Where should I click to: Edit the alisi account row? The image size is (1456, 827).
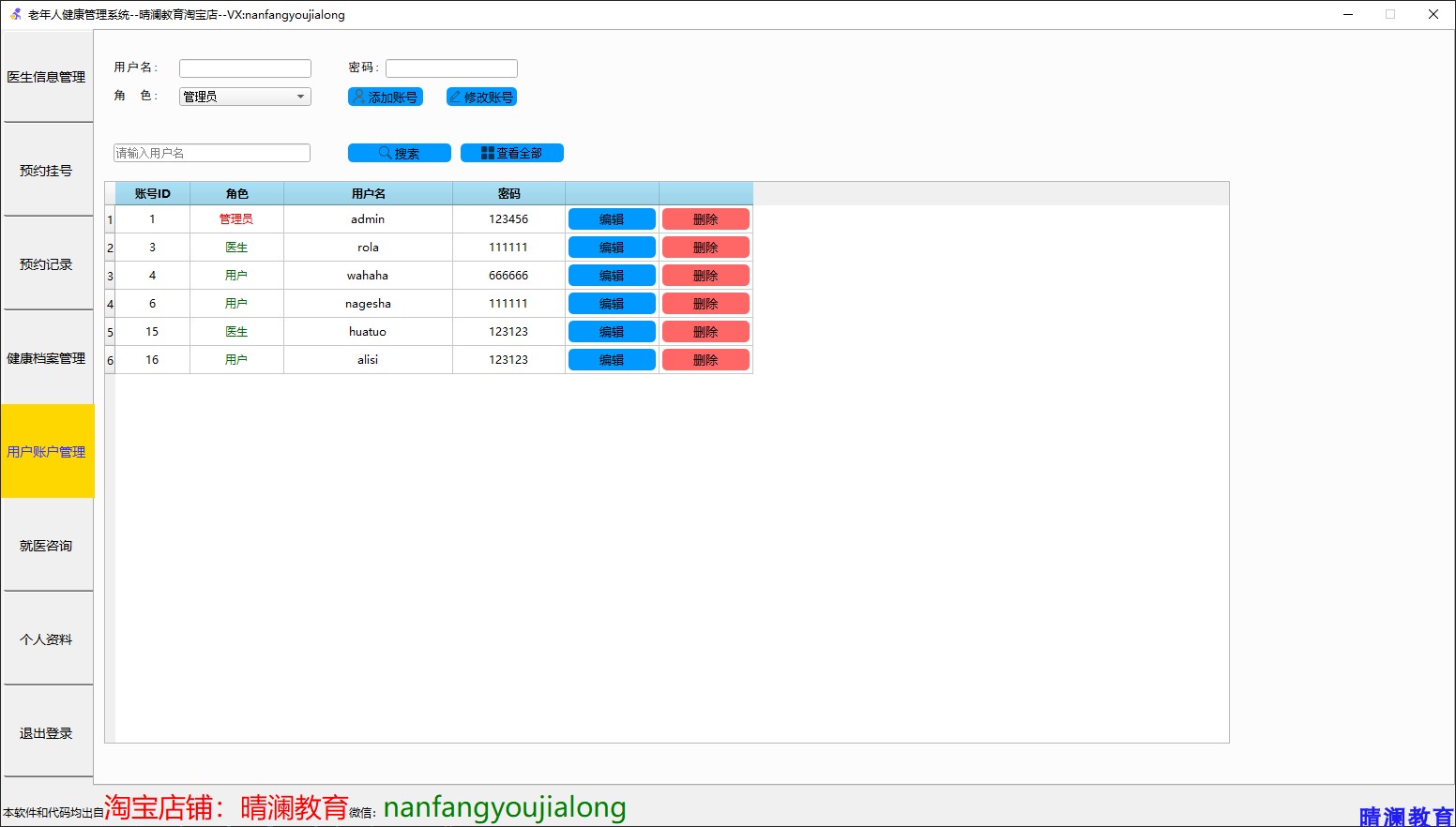tap(612, 360)
